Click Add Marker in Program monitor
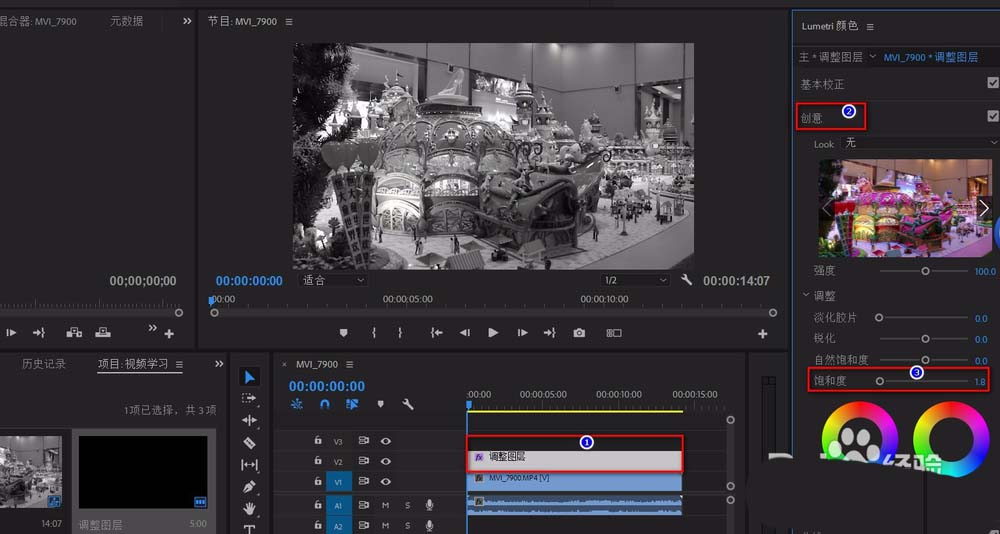This screenshot has width=1000, height=534. tap(343, 333)
